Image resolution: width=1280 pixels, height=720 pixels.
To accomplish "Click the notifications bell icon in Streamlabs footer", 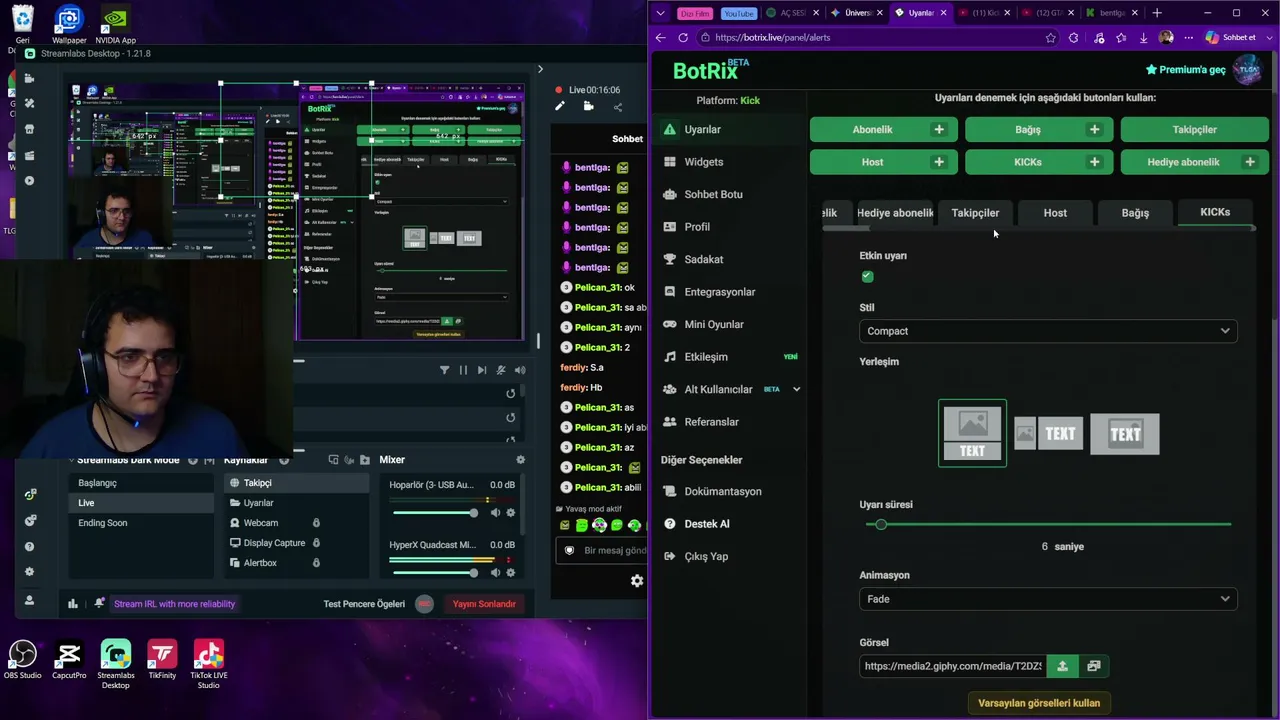I will pyautogui.click(x=99, y=603).
